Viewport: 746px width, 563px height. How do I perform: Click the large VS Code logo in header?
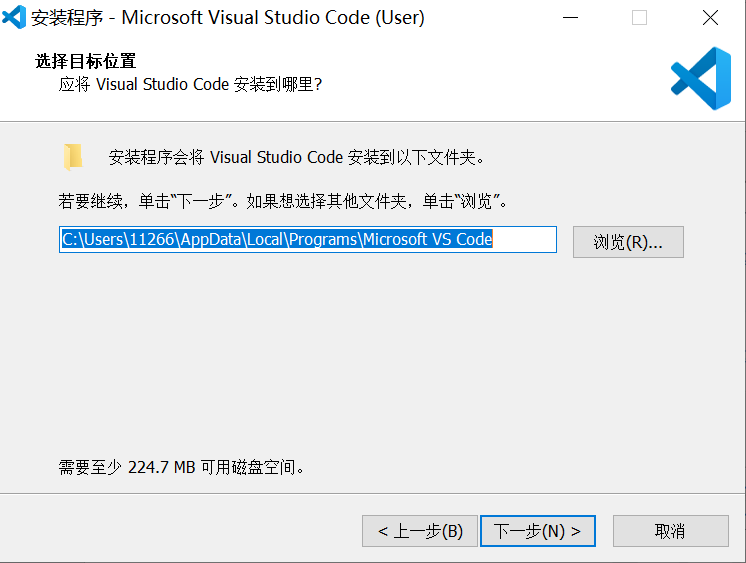[700, 78]
